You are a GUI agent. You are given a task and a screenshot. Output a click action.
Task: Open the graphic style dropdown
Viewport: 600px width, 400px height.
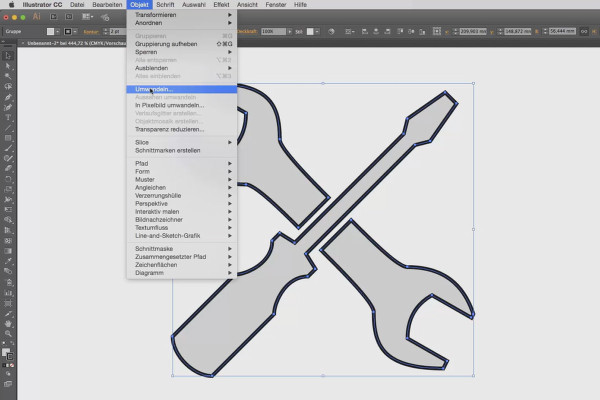[x=317, y=31]
